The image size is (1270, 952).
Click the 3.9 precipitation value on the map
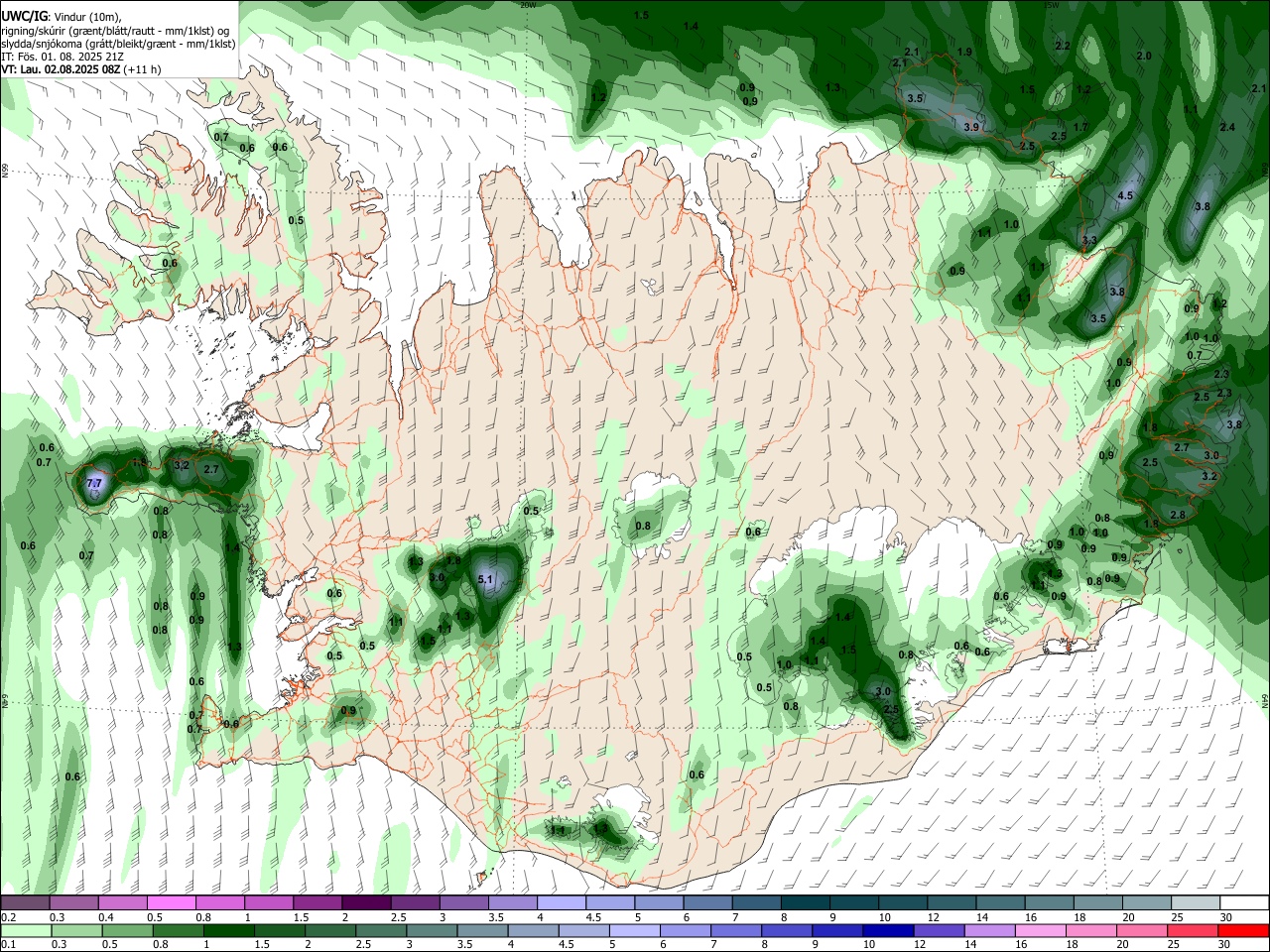(971, 127)
